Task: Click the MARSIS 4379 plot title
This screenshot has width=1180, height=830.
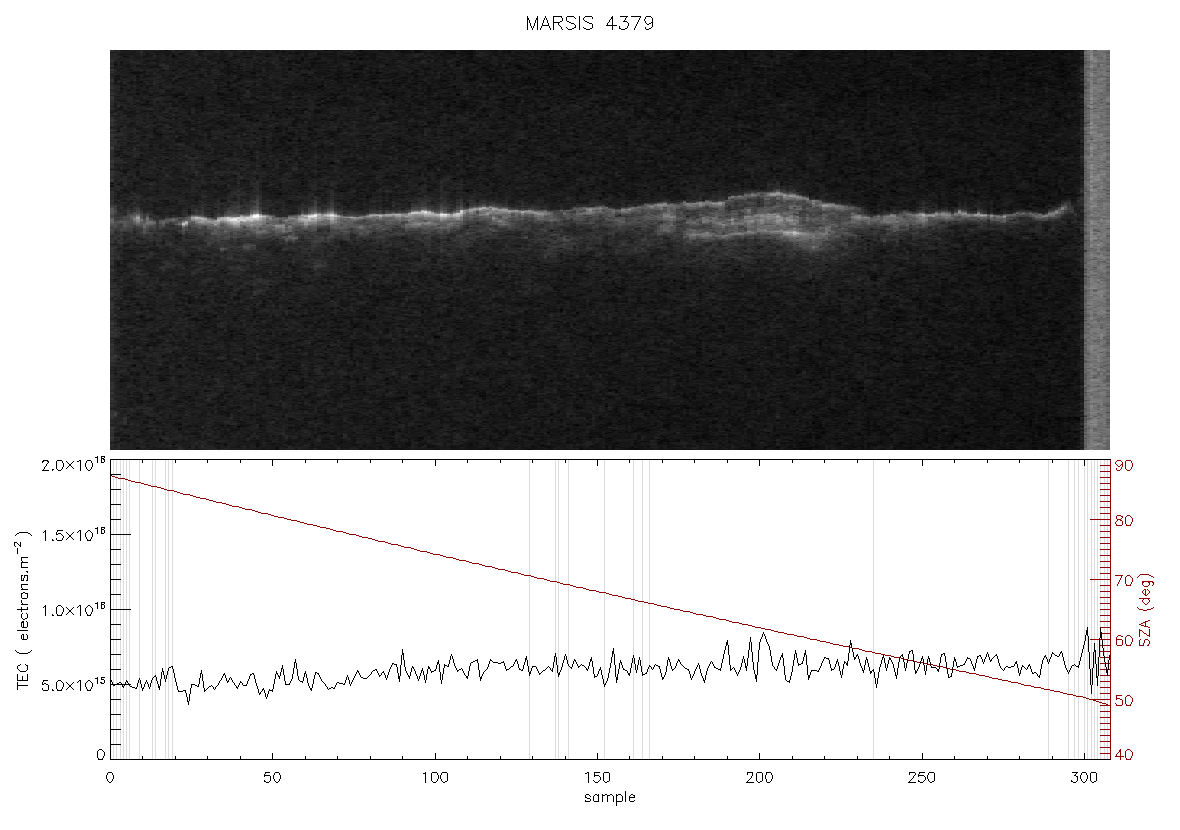Action: tap(589, 23)
